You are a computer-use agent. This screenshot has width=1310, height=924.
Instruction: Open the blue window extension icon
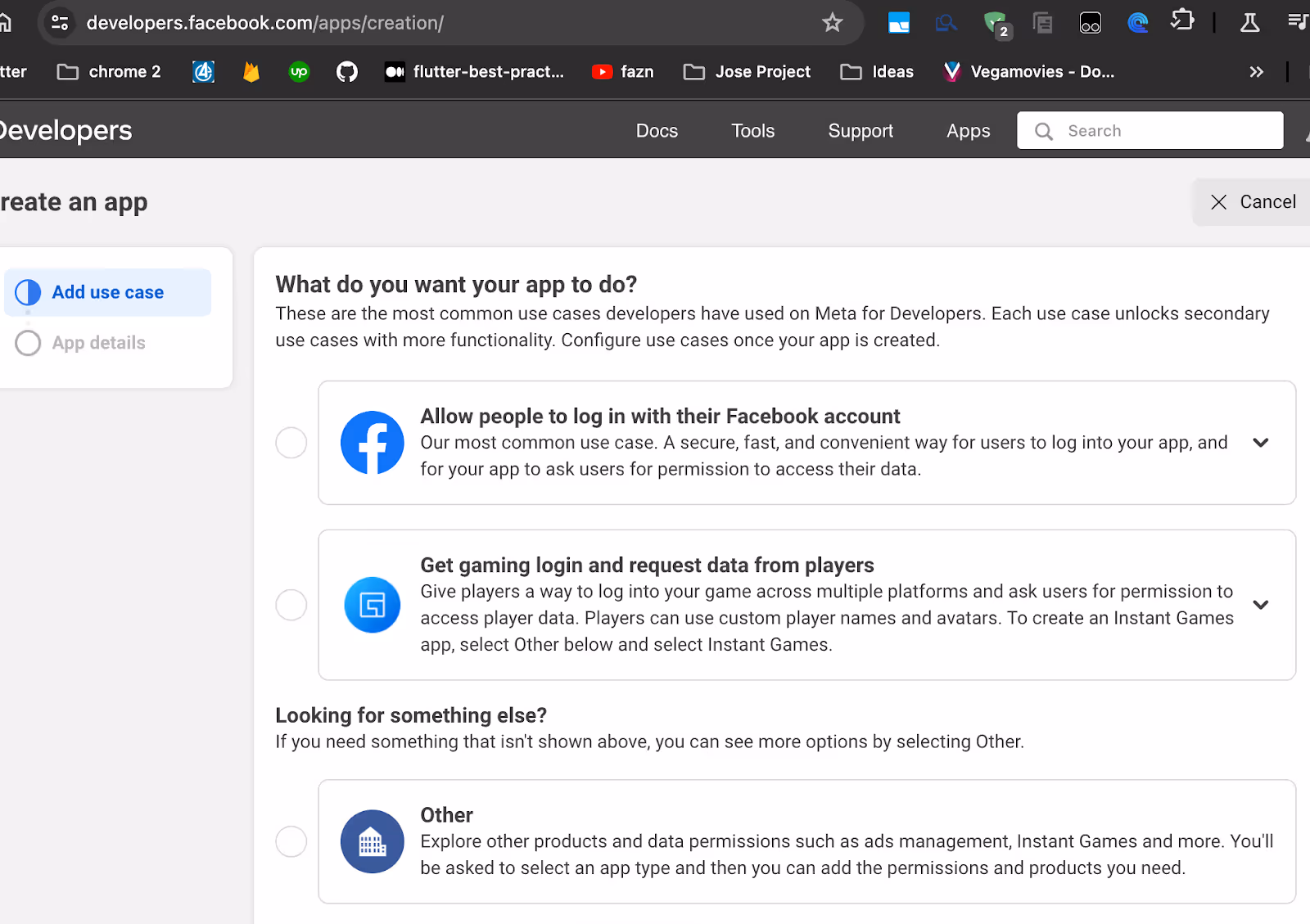tap(899, 23)
